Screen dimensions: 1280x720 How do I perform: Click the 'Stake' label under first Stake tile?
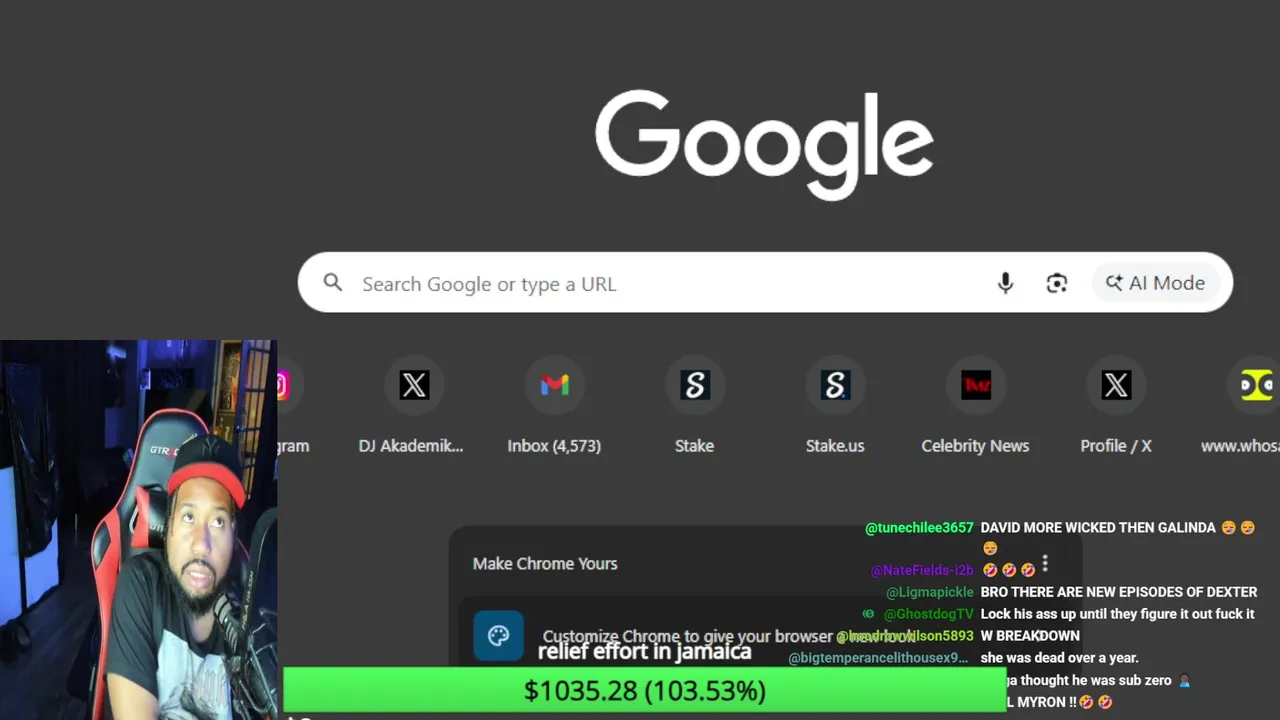pyautogui.click(x=694, y=446)
